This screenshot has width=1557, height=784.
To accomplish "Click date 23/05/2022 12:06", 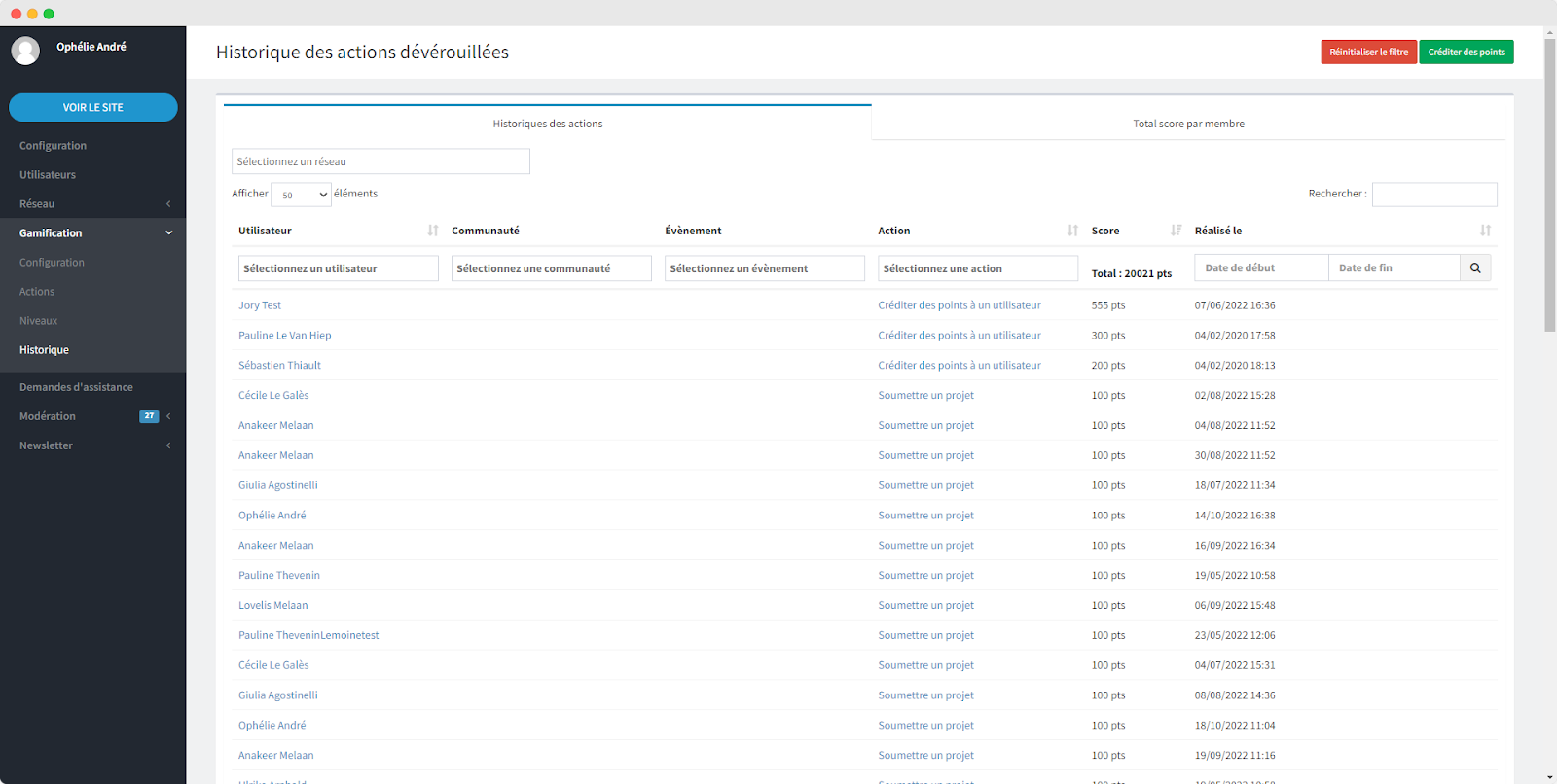I will tap(1235, 635).
